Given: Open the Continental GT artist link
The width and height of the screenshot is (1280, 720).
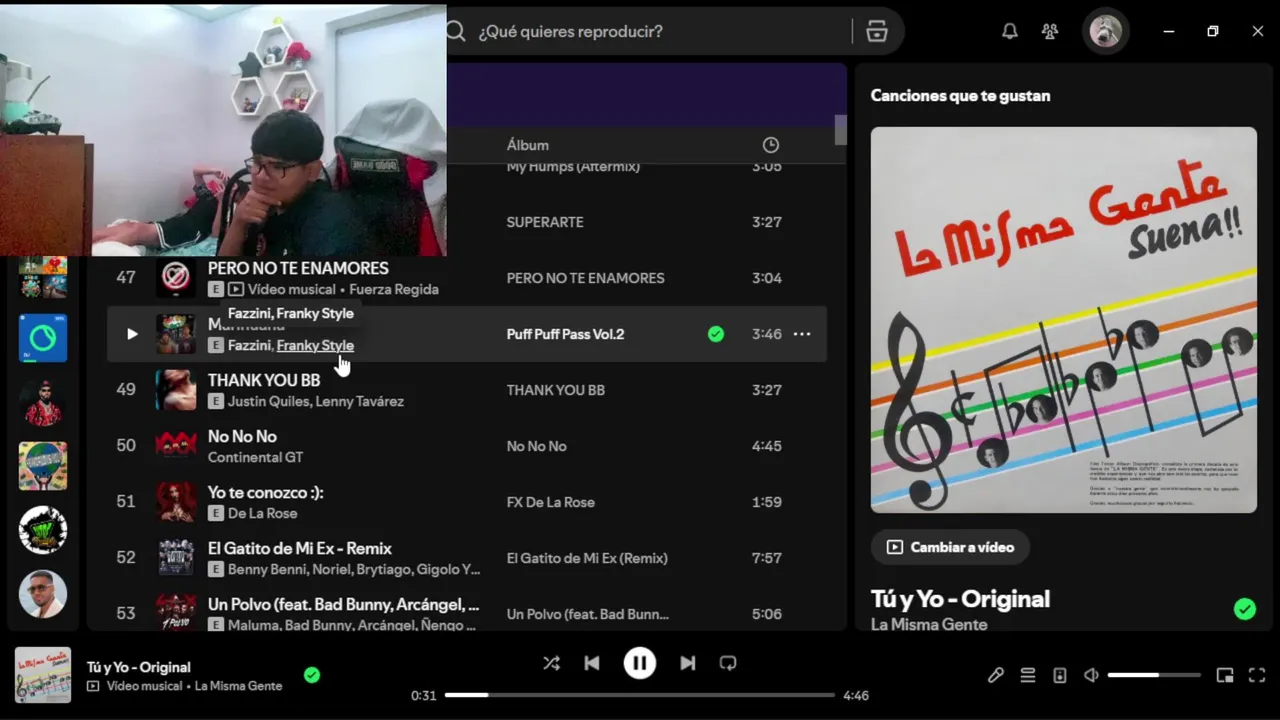Looking at the screenshot, I should tap(255, 457).
